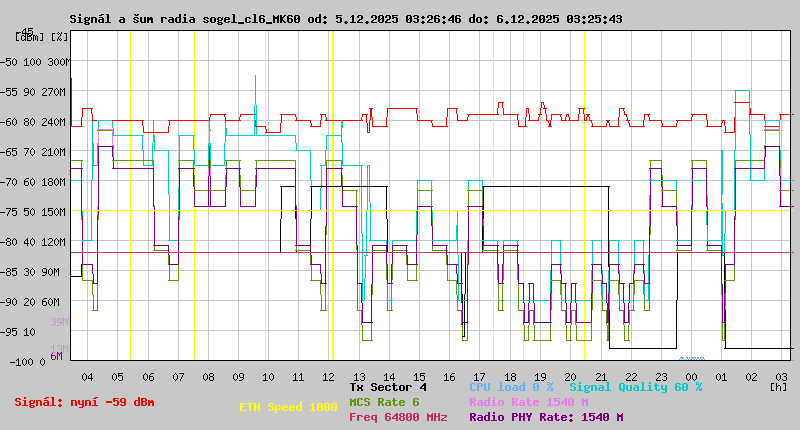Screen dimensions: 800x430
Task: Click the 'MCS Rate 6' legend label
Action: point(384,402)
